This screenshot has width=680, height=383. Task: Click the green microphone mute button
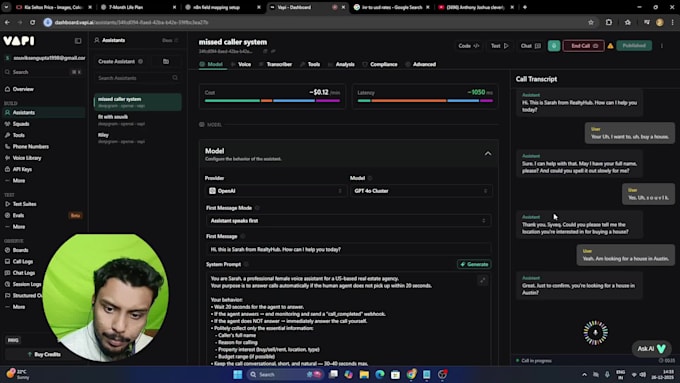pos(554,46)
